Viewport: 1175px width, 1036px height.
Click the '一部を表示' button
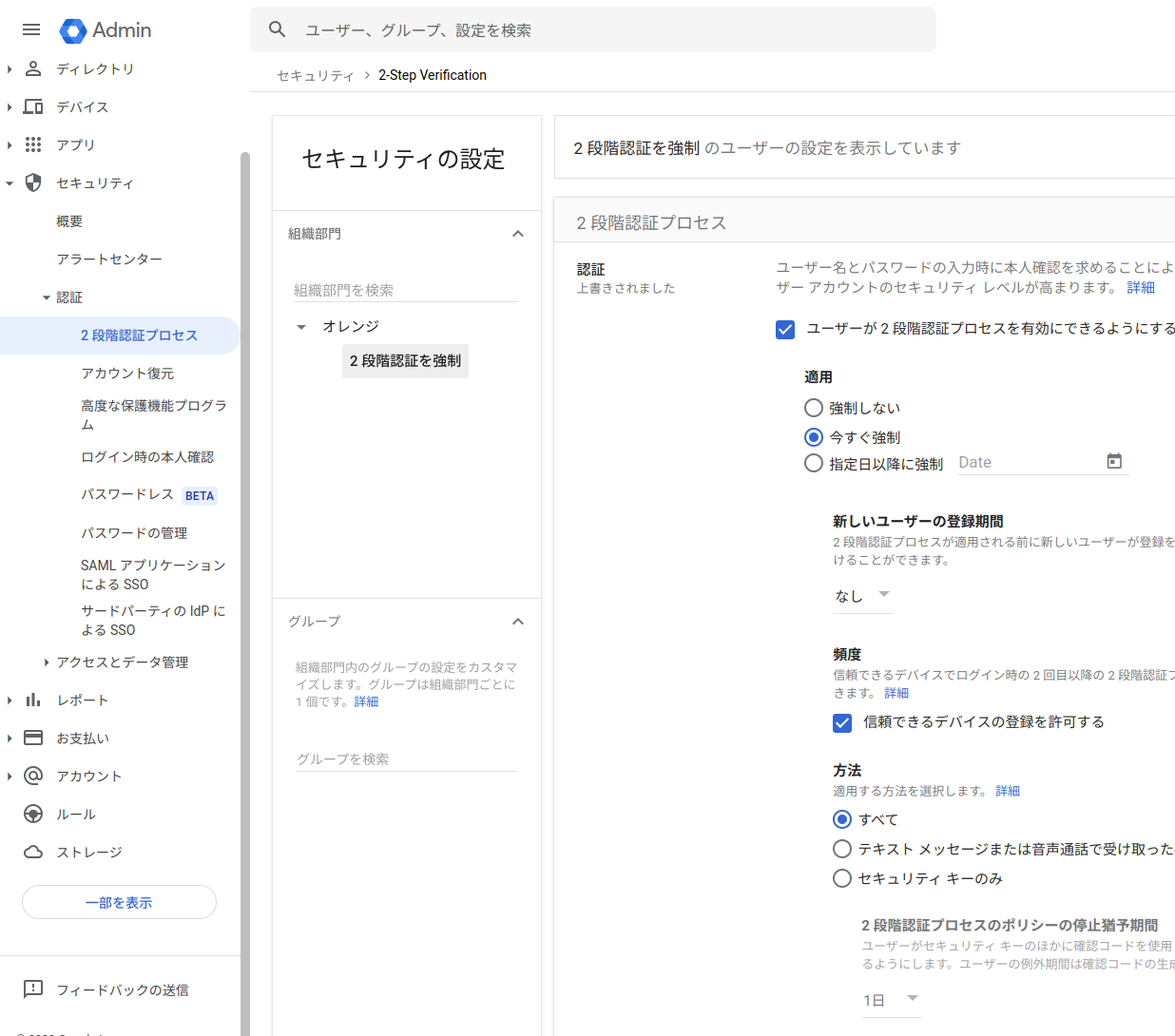pos(119,902)
